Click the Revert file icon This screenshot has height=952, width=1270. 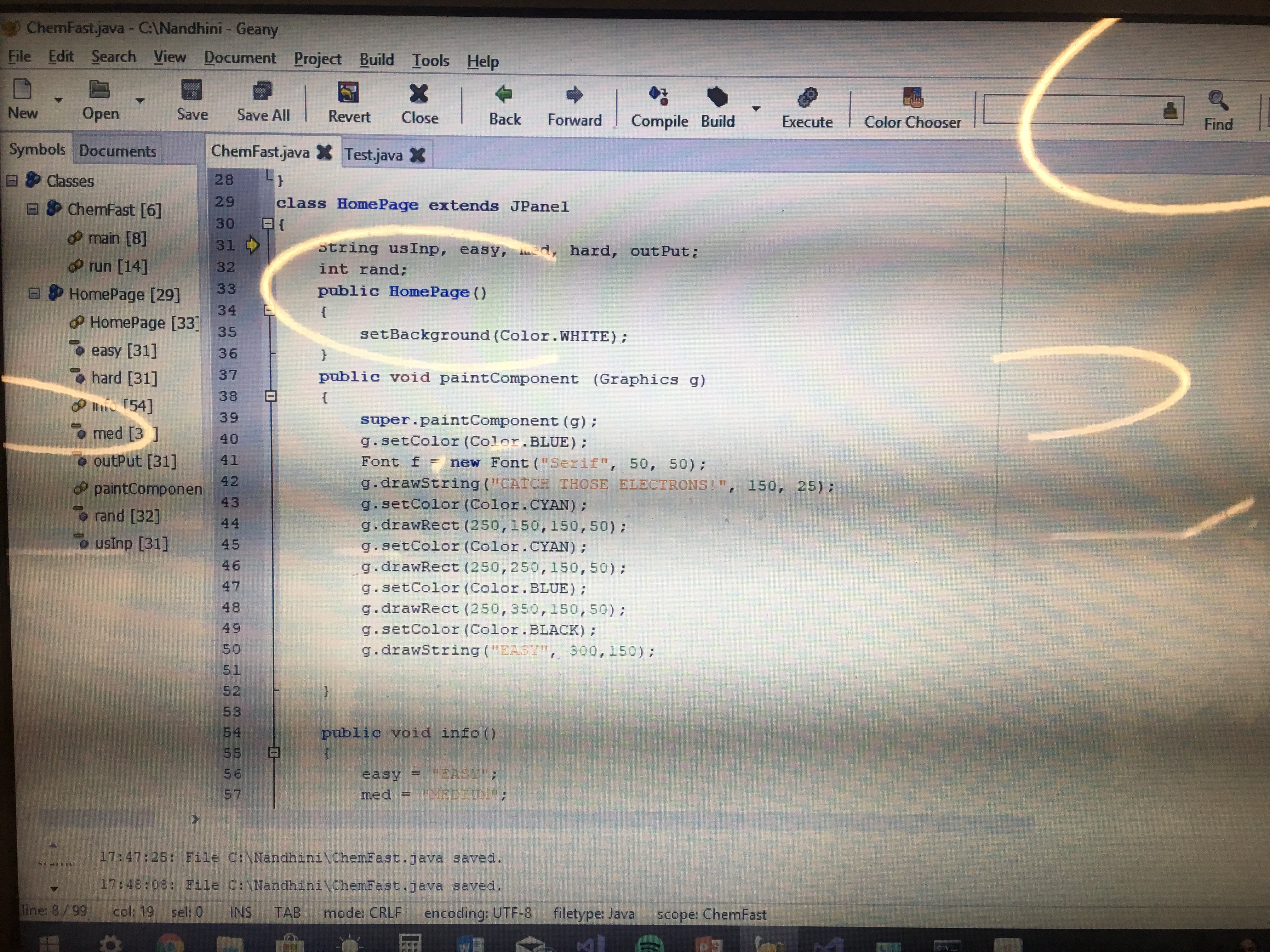click(348, 93)
